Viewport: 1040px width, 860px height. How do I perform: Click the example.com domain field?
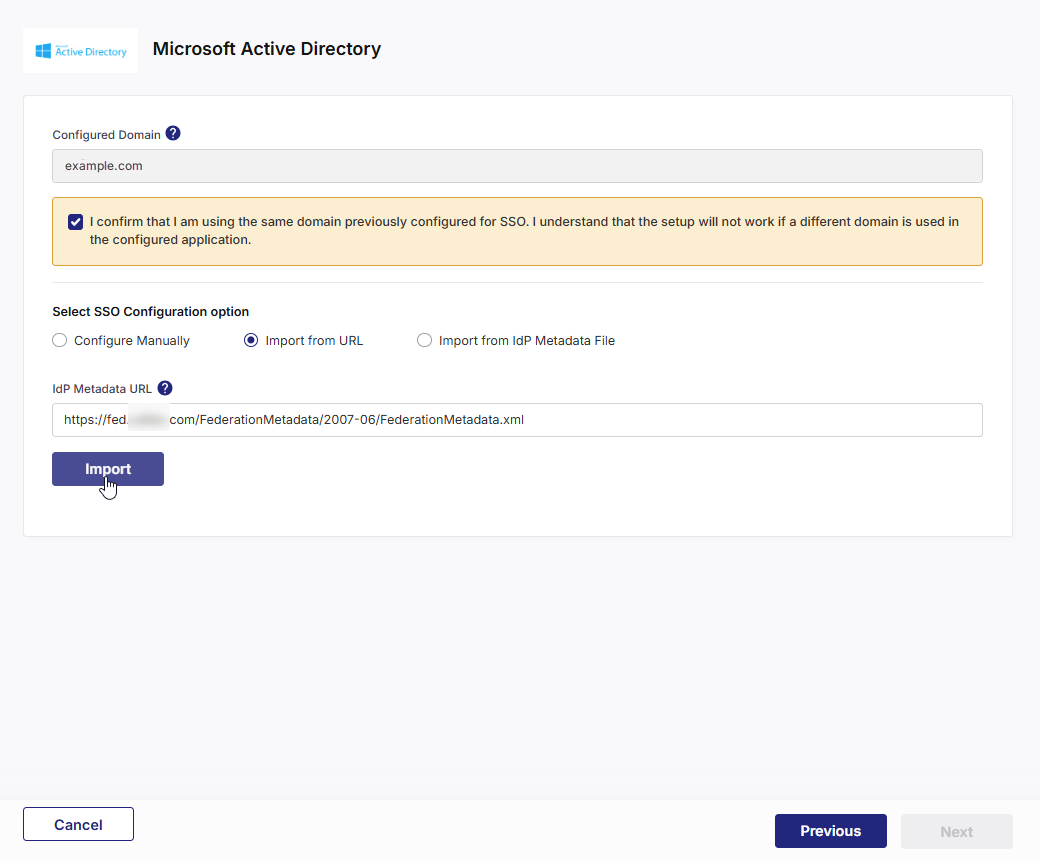pyautogui.click(x=517, y=165)
